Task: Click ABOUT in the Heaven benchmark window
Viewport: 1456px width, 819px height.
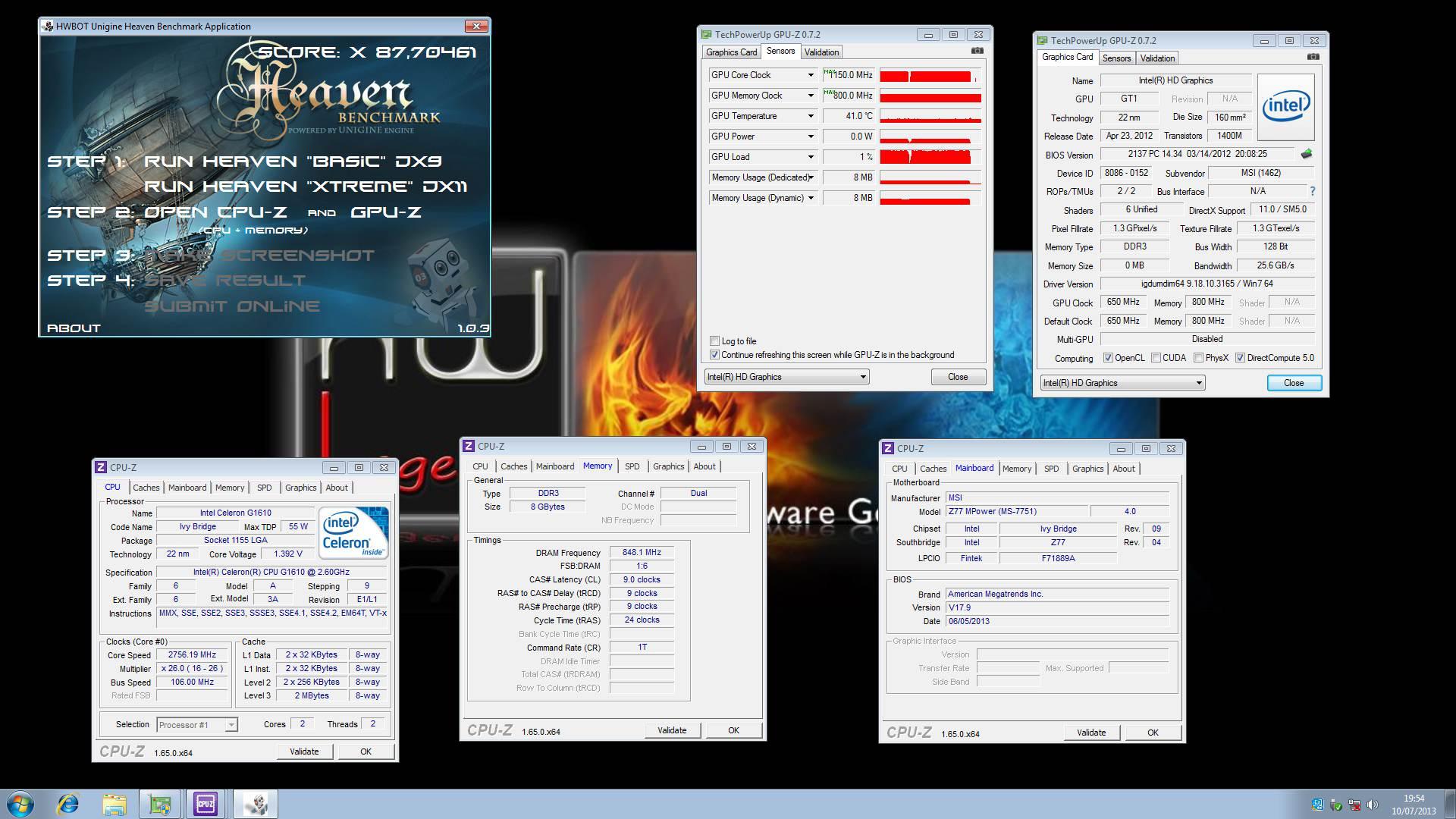Action: click(74, 328)
